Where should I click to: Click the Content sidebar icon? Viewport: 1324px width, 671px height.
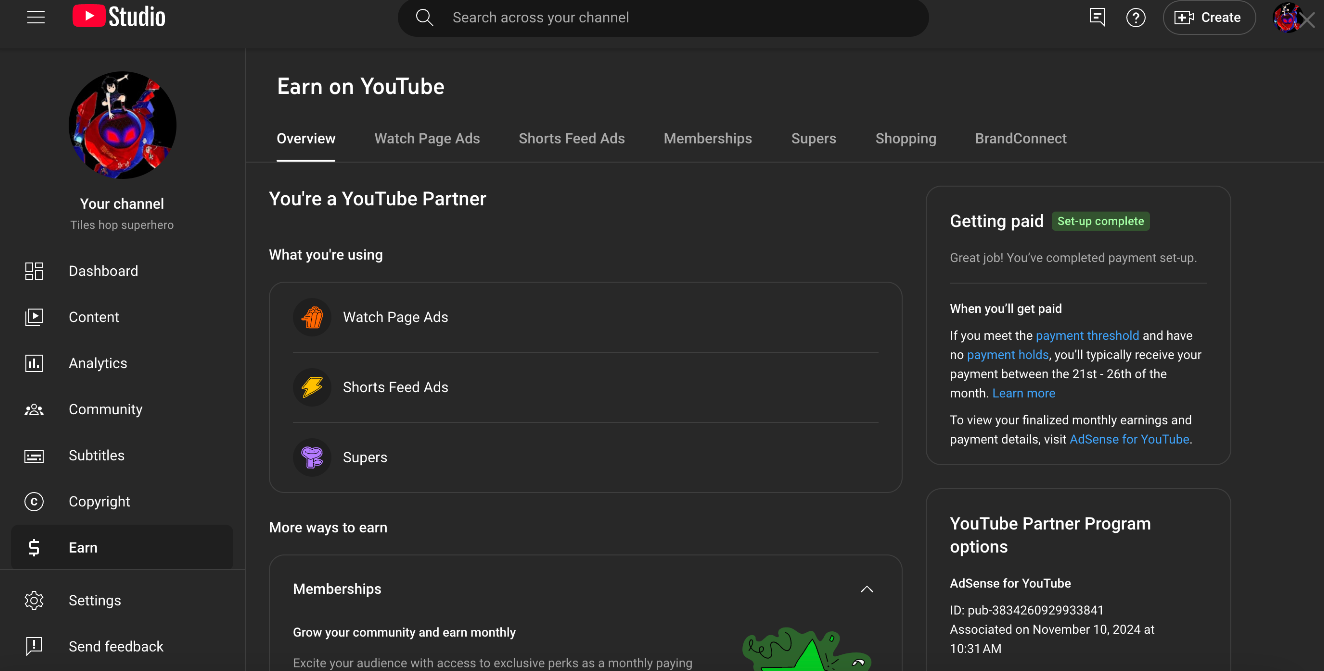coord(34,317)
